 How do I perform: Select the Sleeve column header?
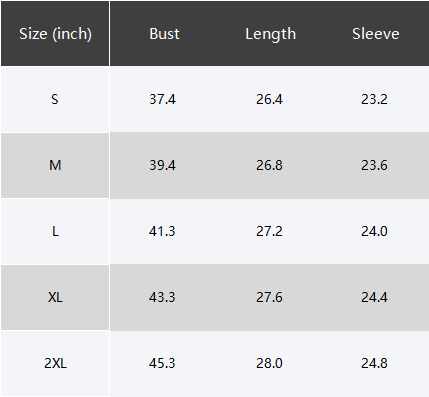coord(376,34)
